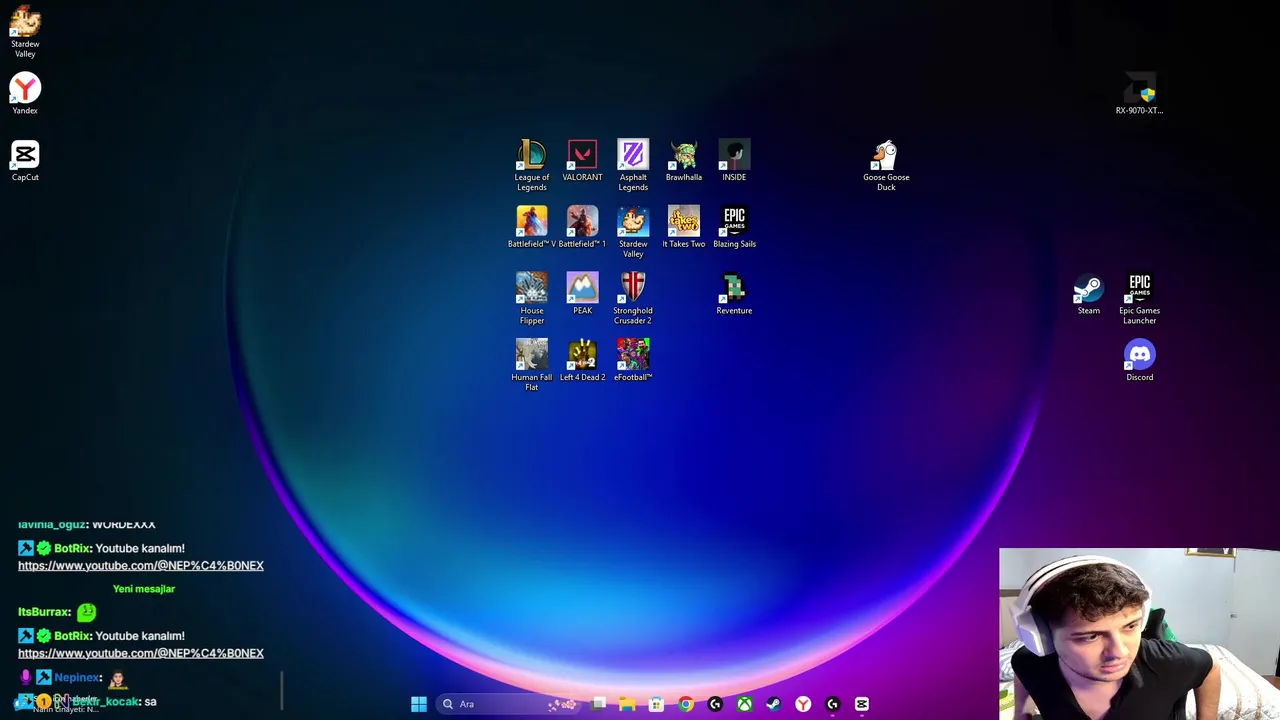Select the Steam icon on the desktop
The height and width of the screenshot is (720, 1280).
pyautogui.click(x=1089, y=294)
